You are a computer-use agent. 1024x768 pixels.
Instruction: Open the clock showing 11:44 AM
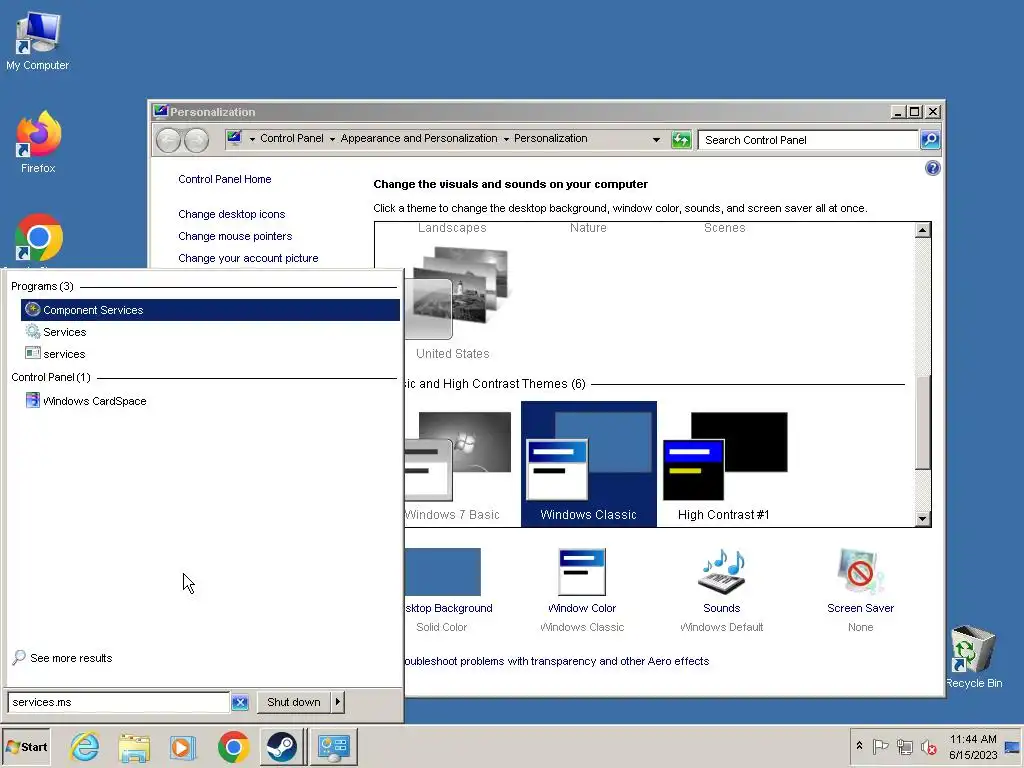(973, 747)
